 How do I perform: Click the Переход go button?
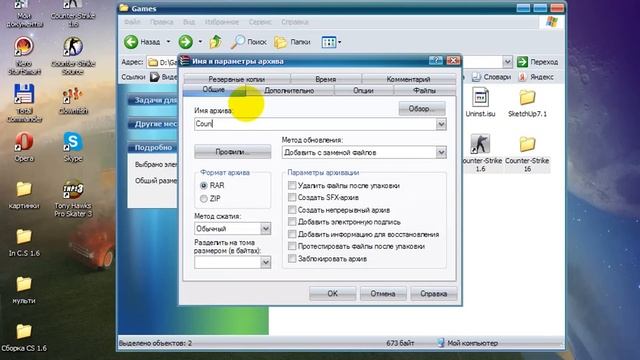pos(538,62)
